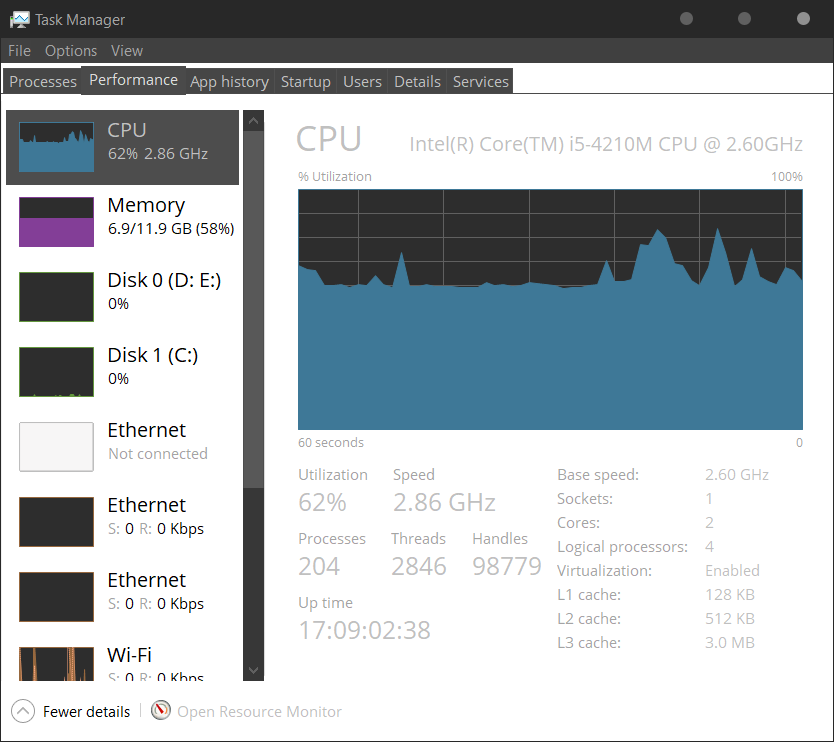Click the 2.86 GHz Speed value

(x=444, y=502)
